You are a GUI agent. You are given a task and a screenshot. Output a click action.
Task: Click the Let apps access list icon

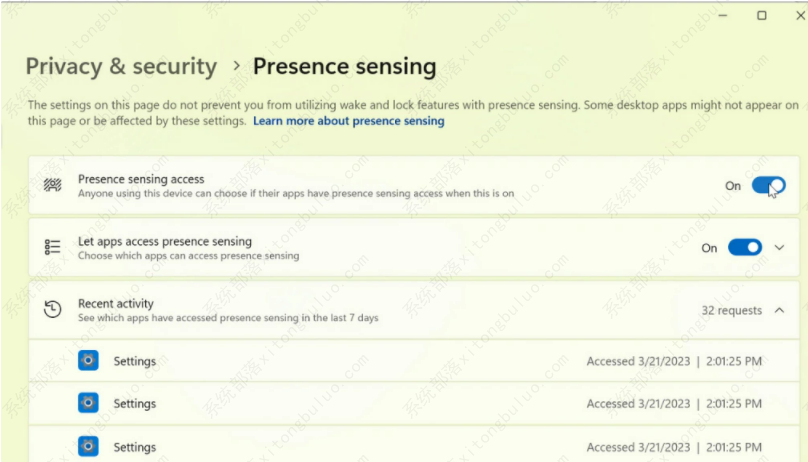pyautogui.click(x=52, y=247)
